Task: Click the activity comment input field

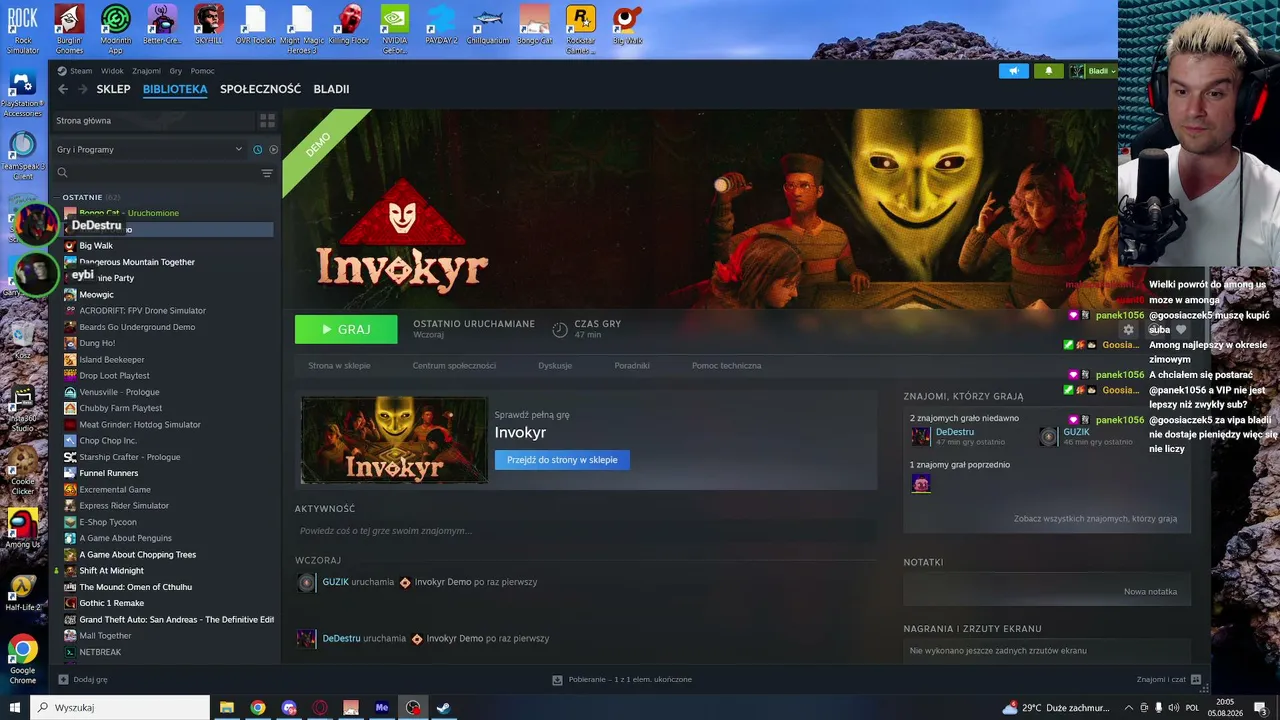Action: pos(585,531)
